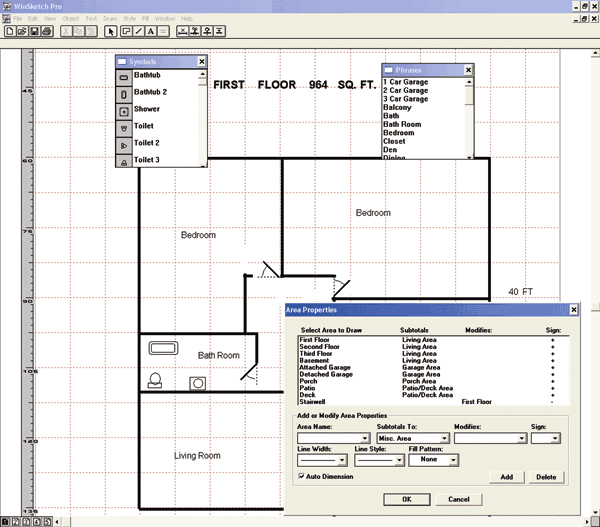Open the Line Width dropdown

342,460
